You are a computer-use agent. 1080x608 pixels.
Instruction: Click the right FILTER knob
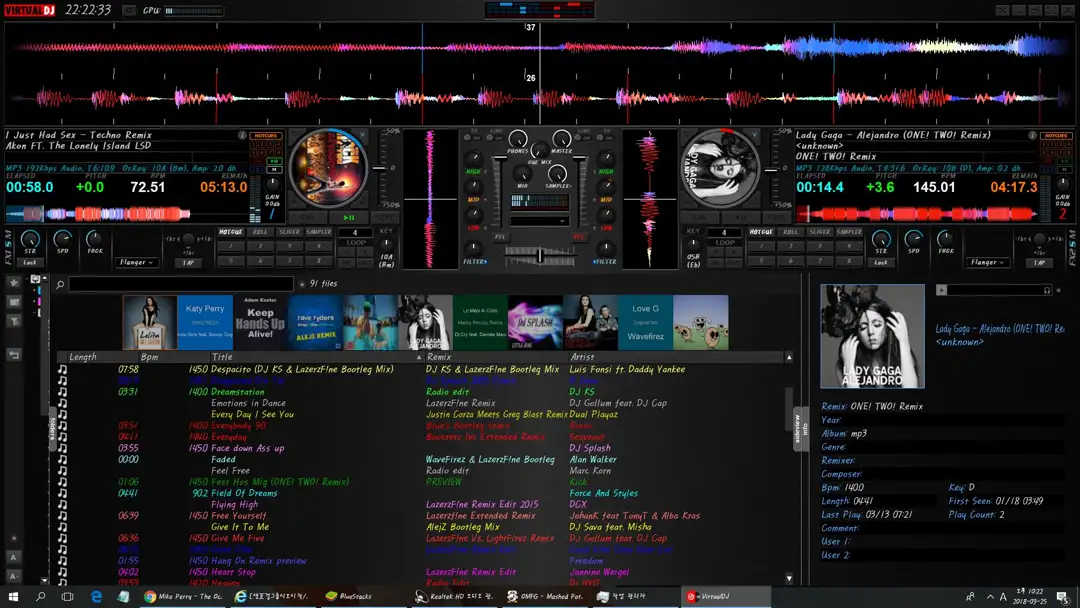coord(605,248)
